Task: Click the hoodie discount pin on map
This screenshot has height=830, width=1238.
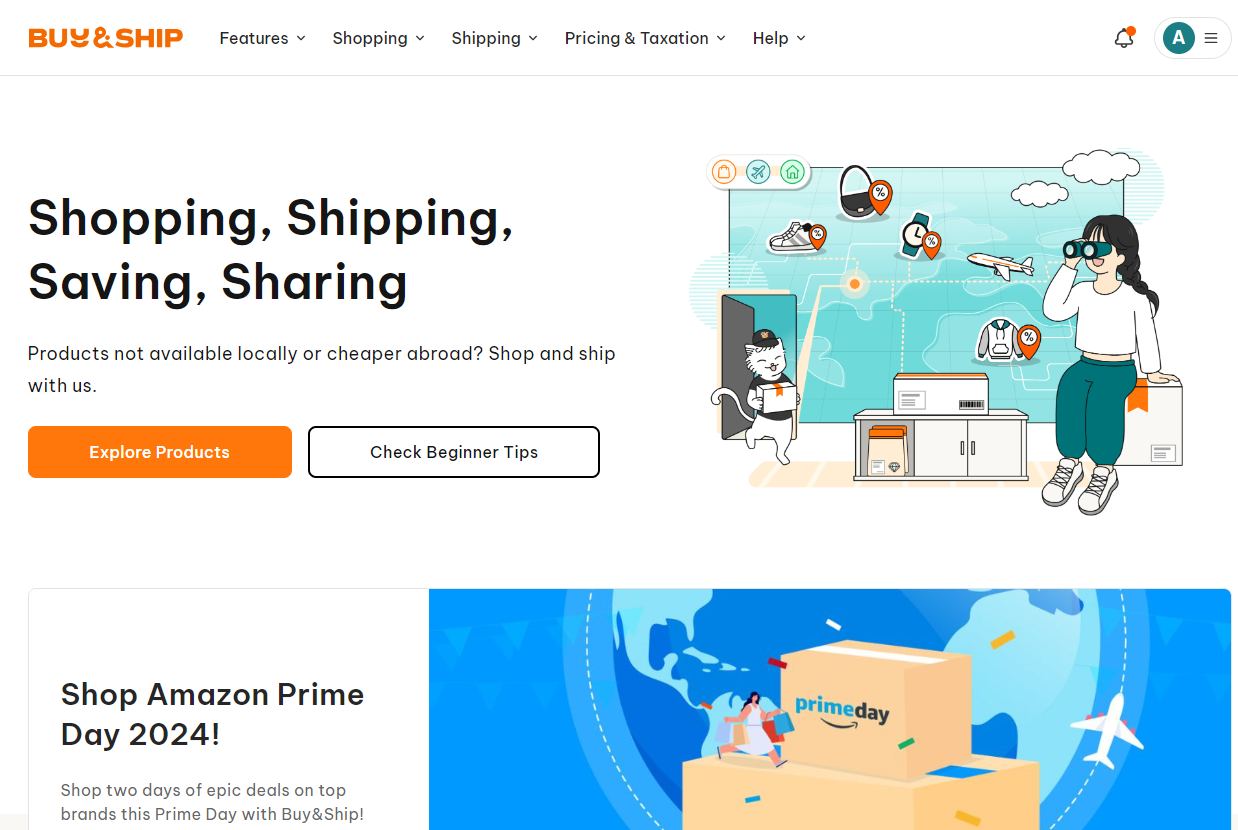Action: pos(1029,340)
